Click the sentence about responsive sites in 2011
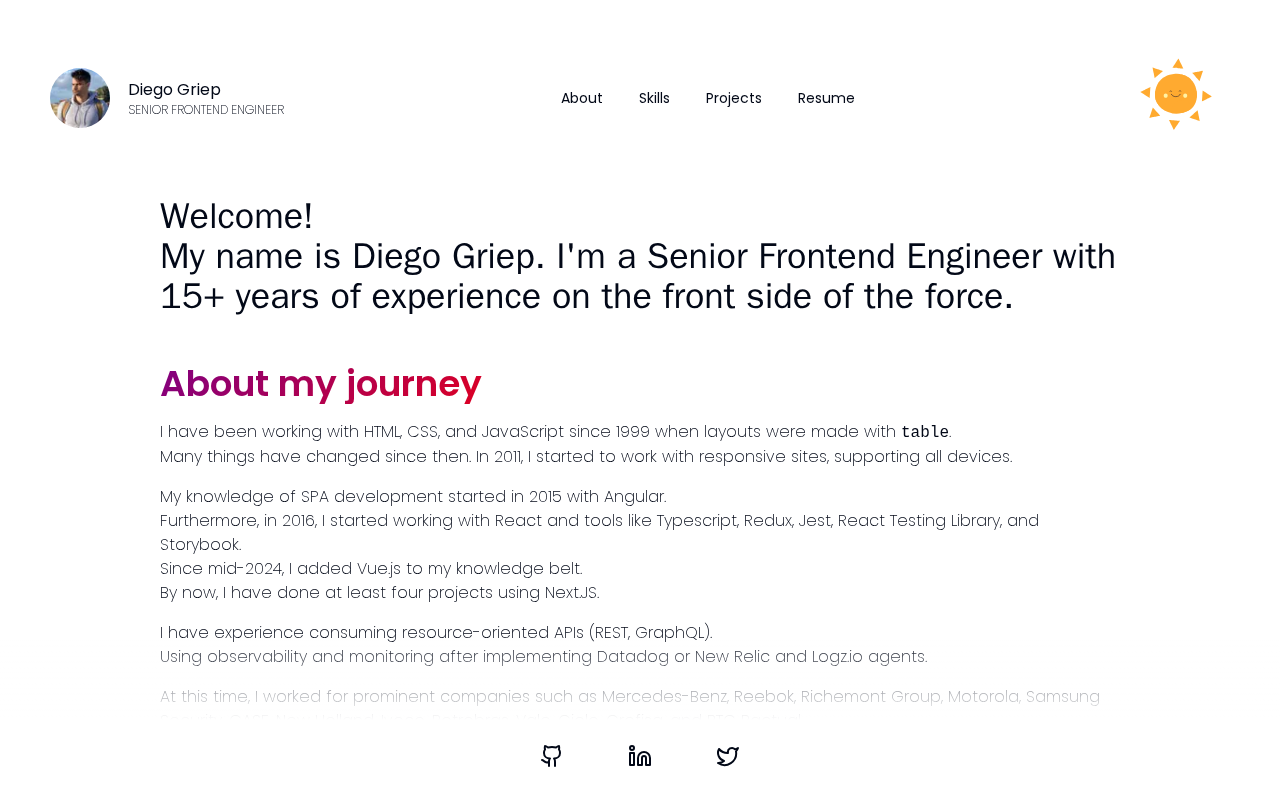1280x800 pixels. point(586,456)
